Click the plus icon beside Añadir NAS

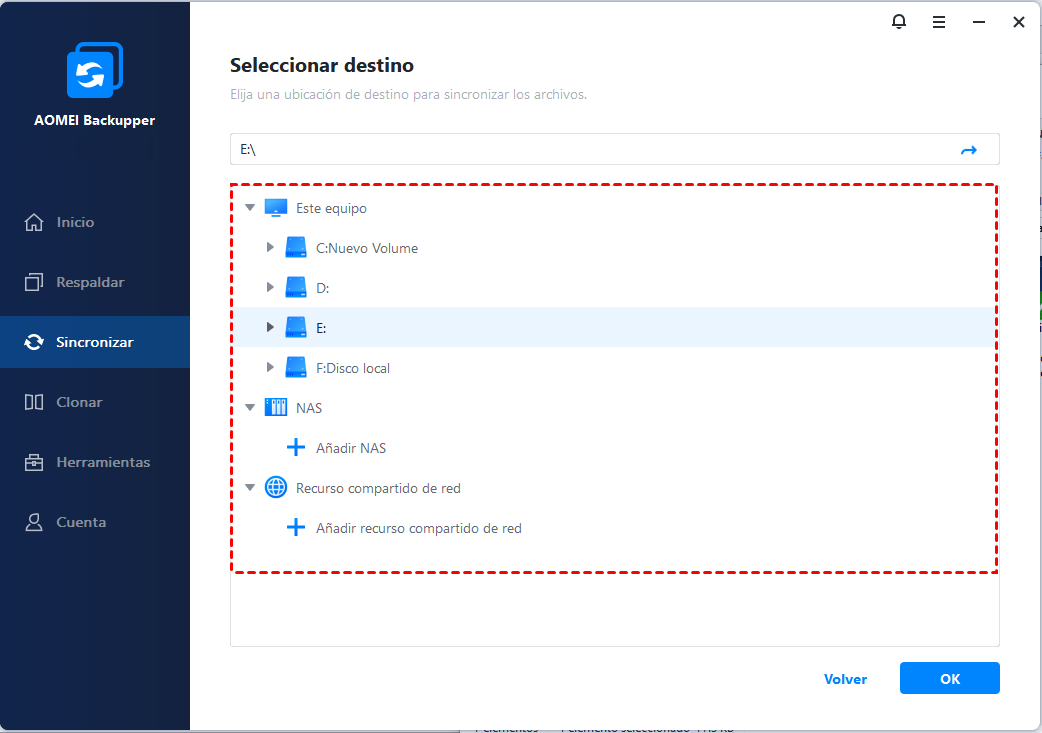296,448
